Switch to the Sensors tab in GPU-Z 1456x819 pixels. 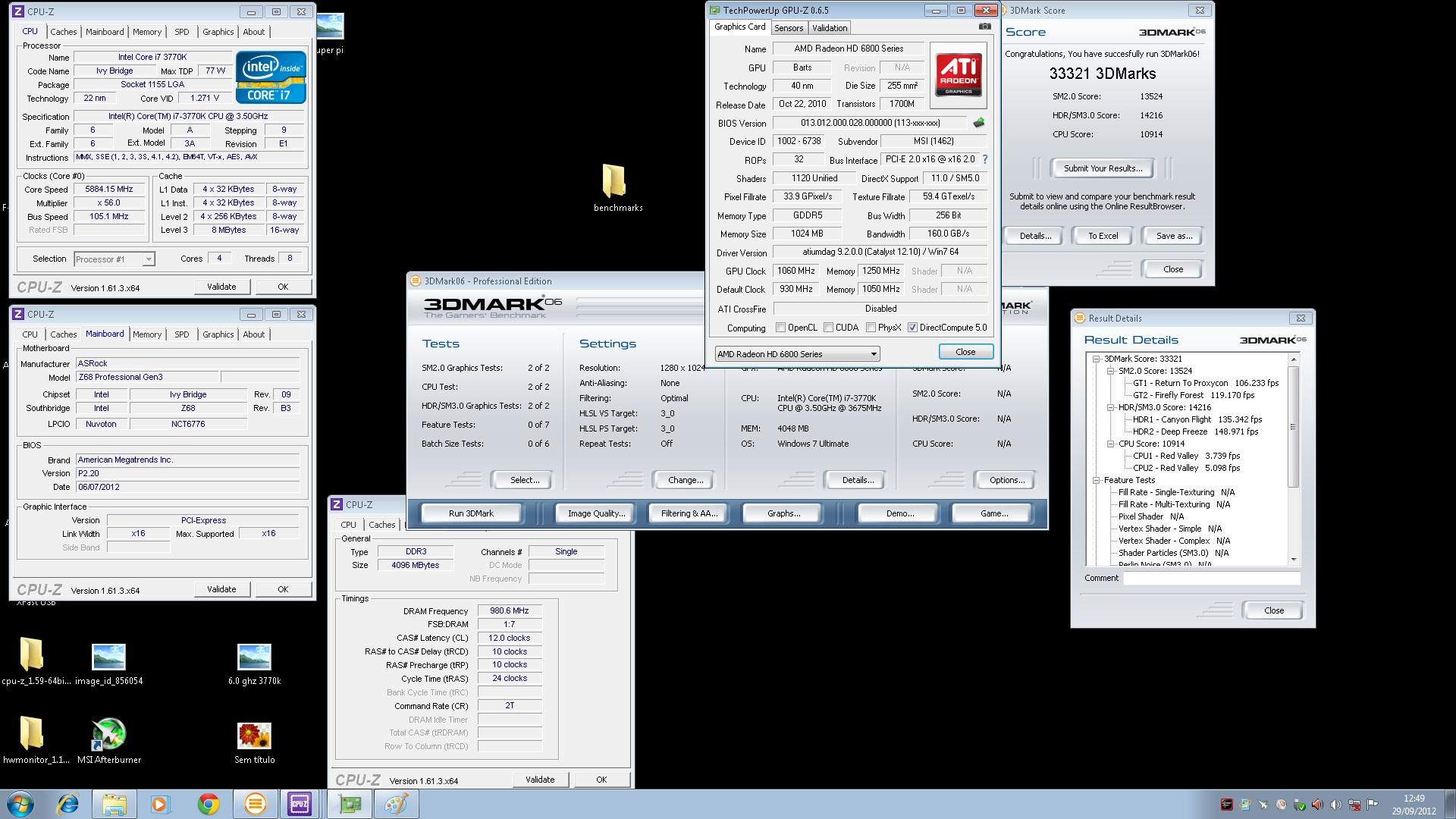789,28
